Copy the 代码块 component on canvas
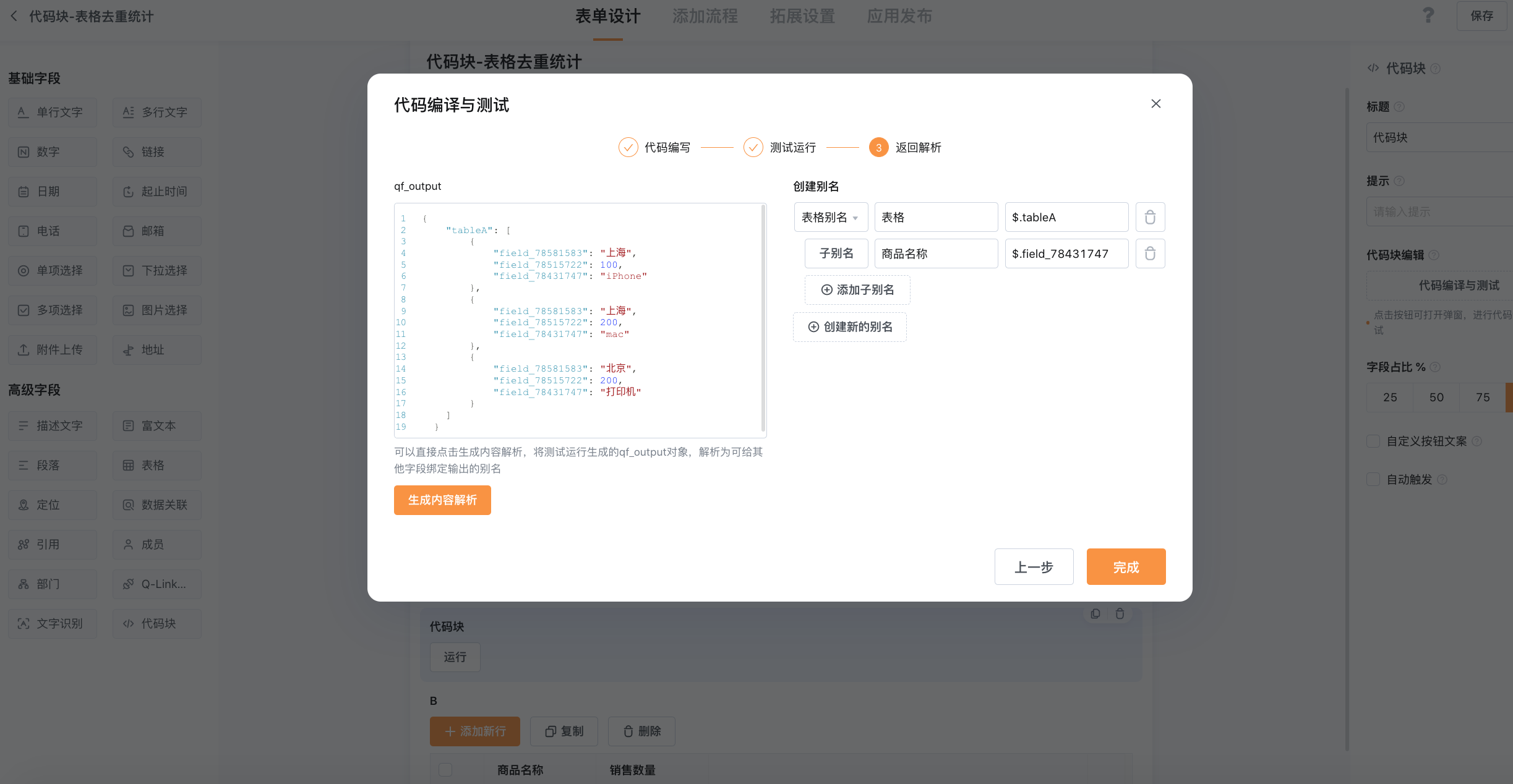Image resolution: width=1513 pixels, height=784 pixels. click(1095, 613)
